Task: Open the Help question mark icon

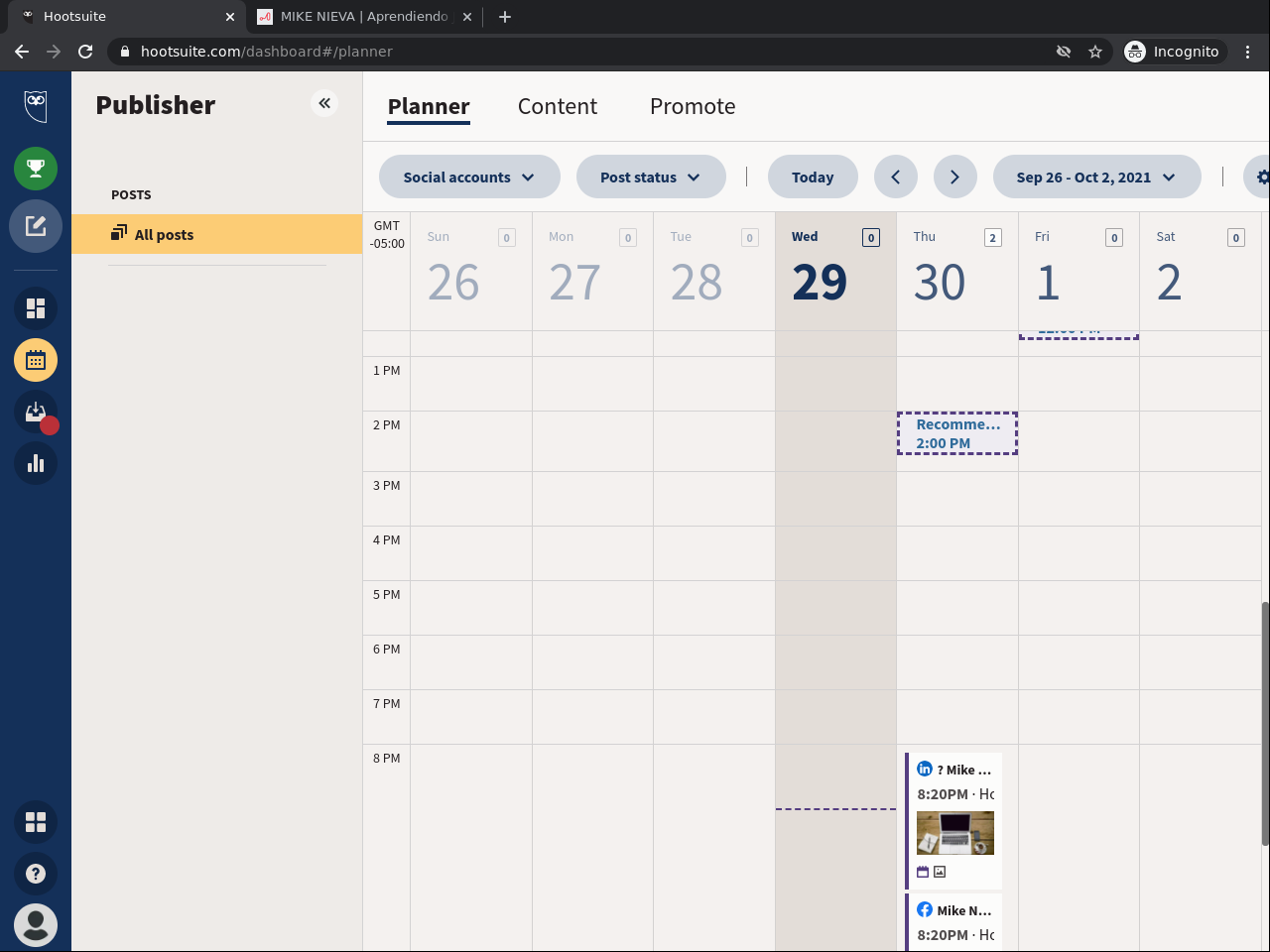Action: coord(36,874)
